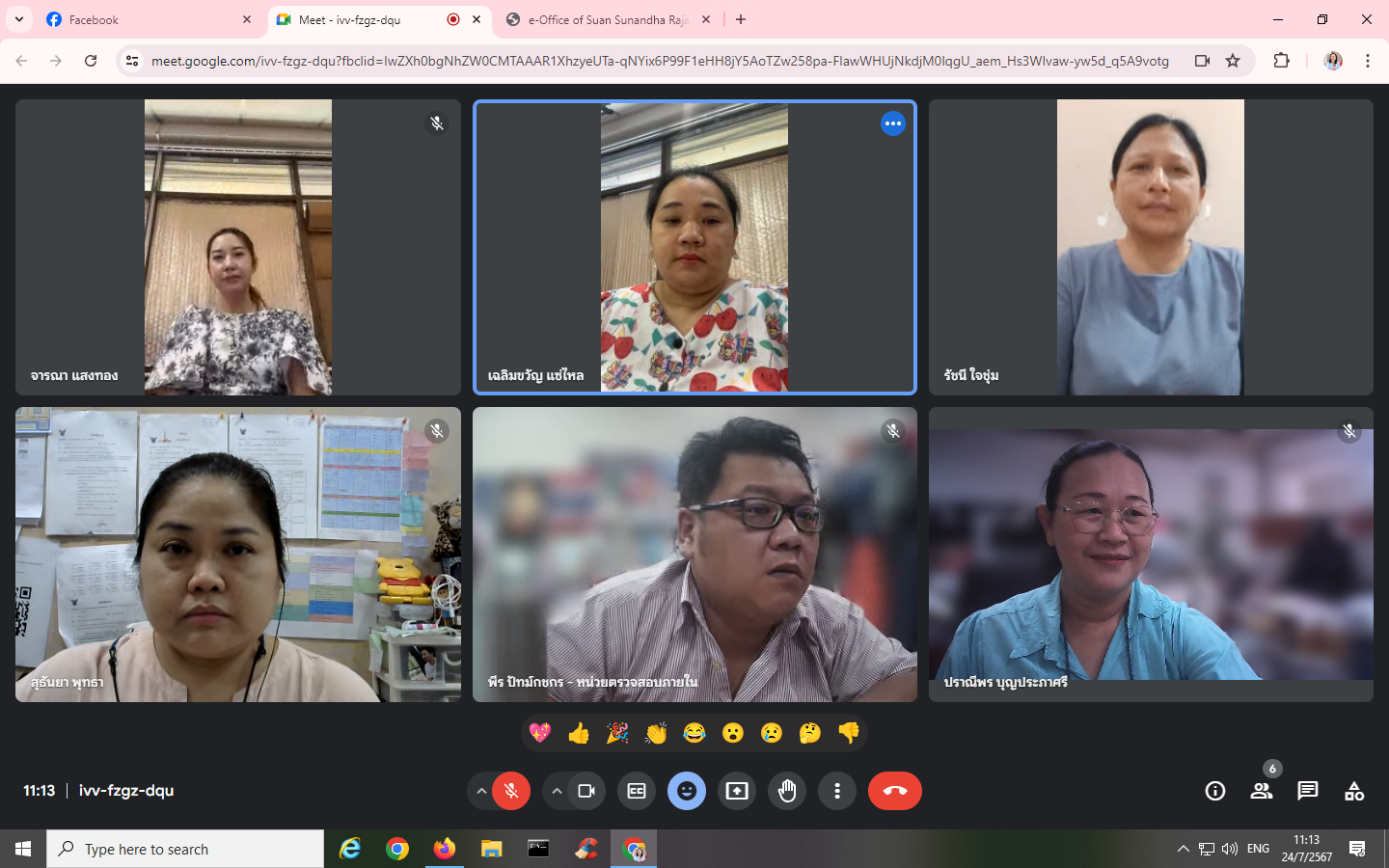The height and width of the screenshot is (868, 1389).
Task: Switch to e-Office of Suan Sunandha tab
Action: point(603,19)
